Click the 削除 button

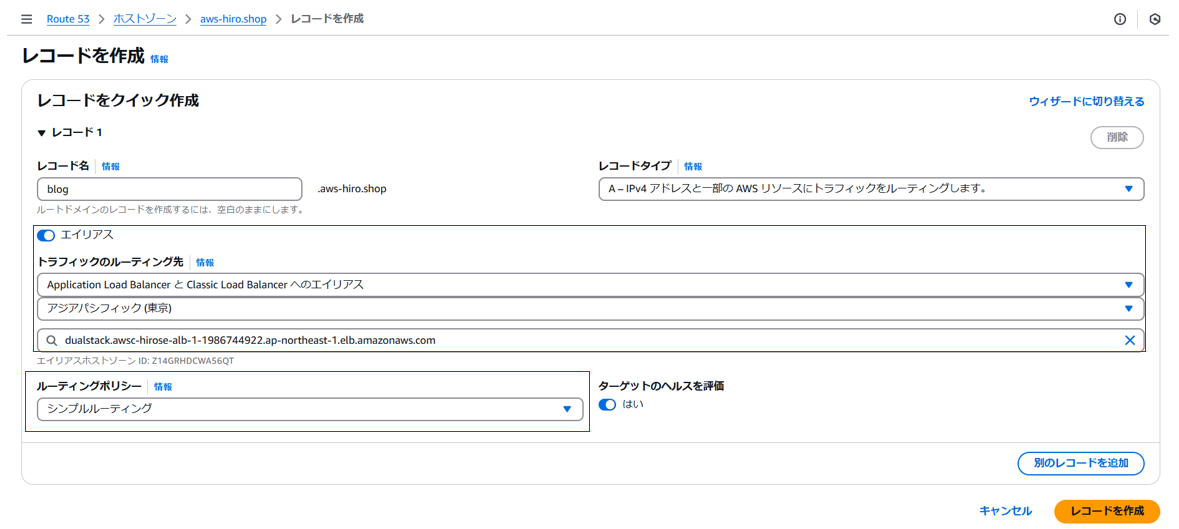pyautogui.click(x=1117, y=138)
